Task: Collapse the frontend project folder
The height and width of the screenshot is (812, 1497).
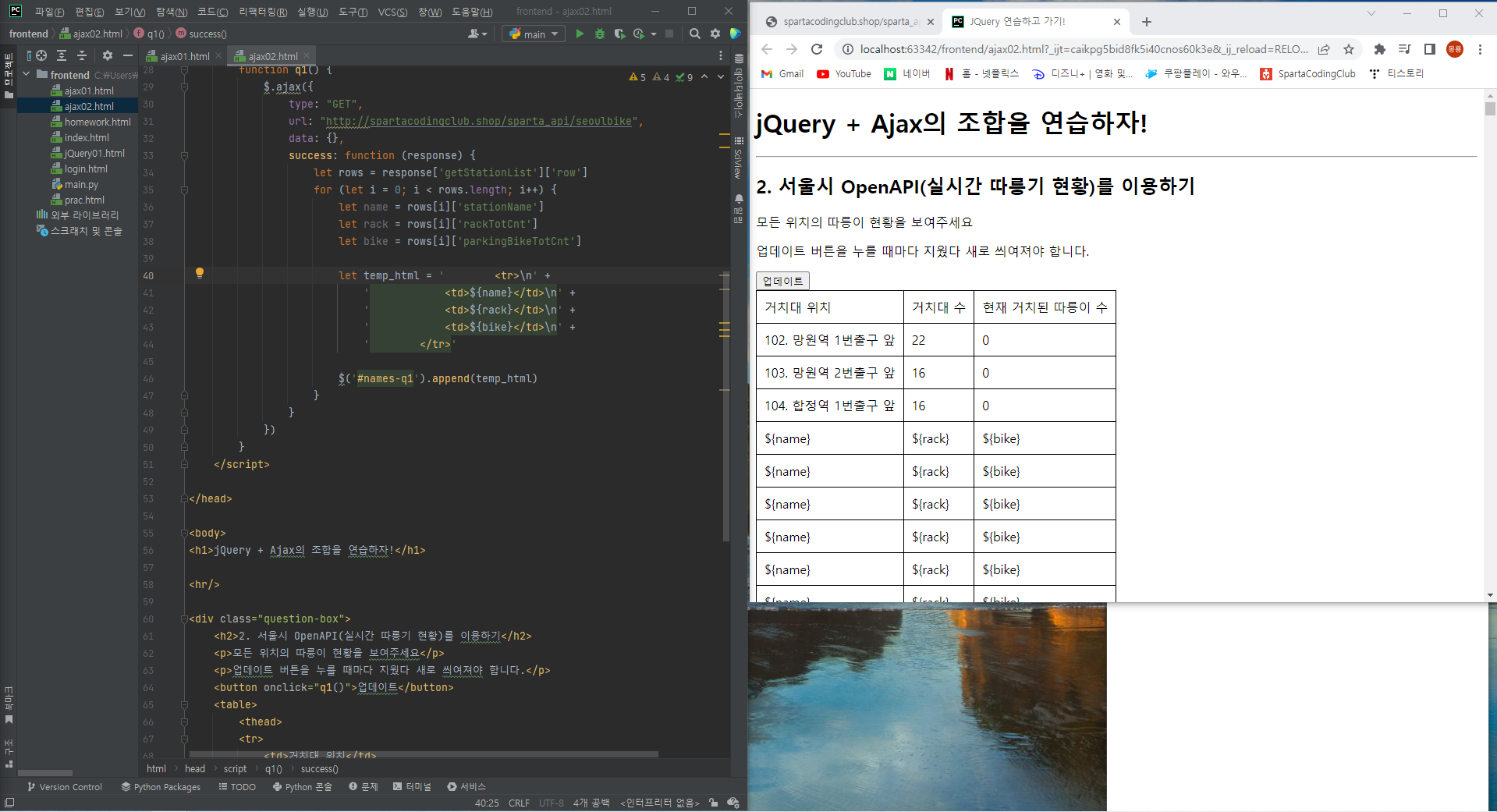Action: click(x=27, y=74)
